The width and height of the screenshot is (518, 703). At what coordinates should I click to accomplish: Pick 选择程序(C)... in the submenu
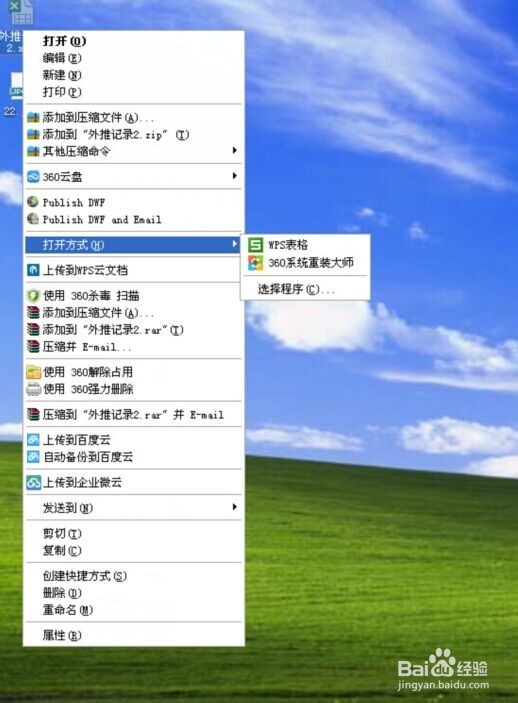tap(305, 289)
